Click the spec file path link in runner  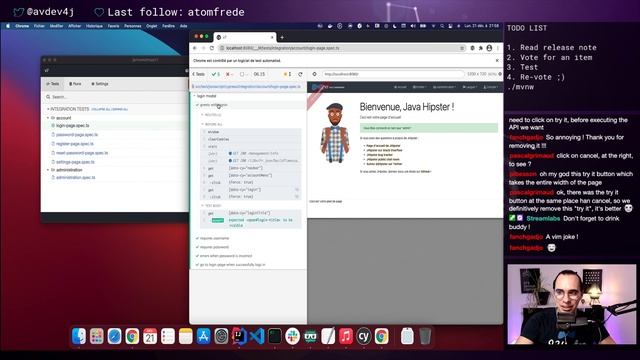click(248, 87)
